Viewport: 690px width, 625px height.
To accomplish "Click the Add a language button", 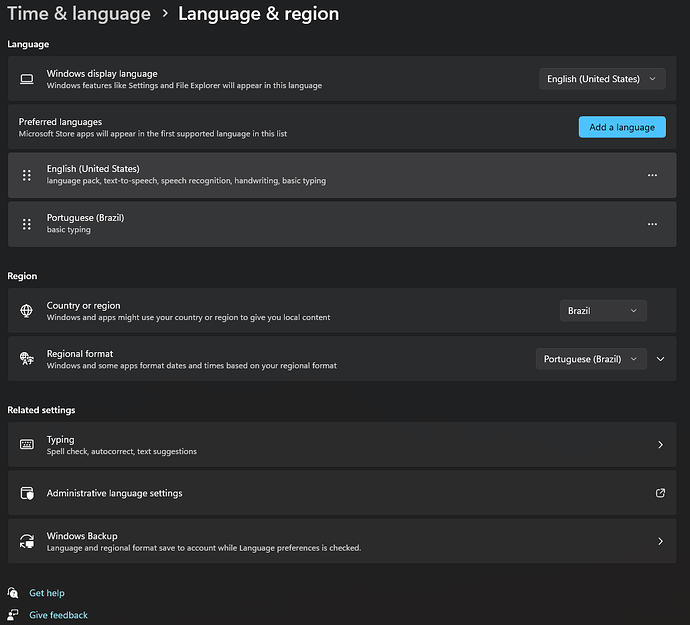I will click(621, 127).
